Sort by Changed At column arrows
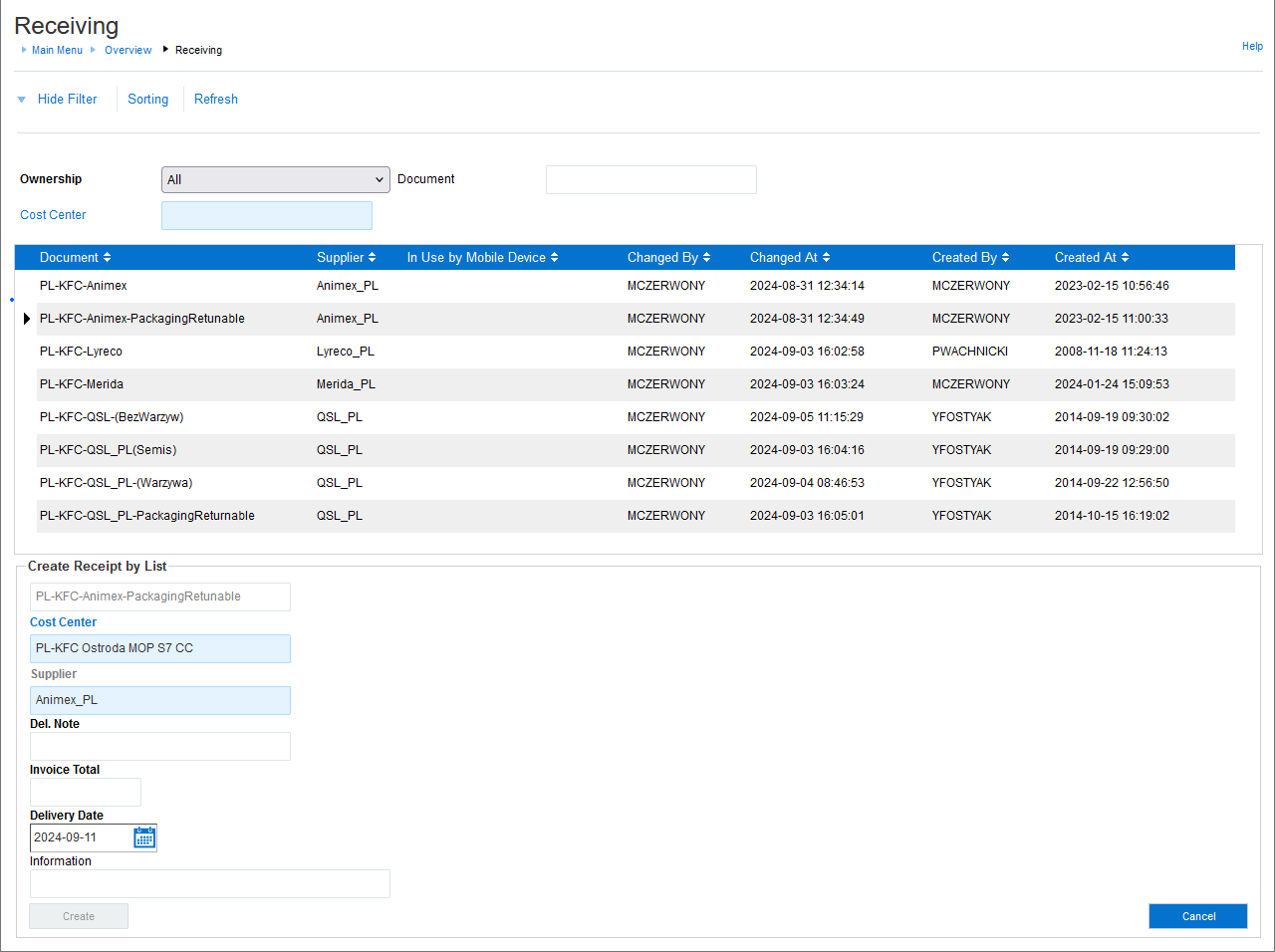 [826, 257]
